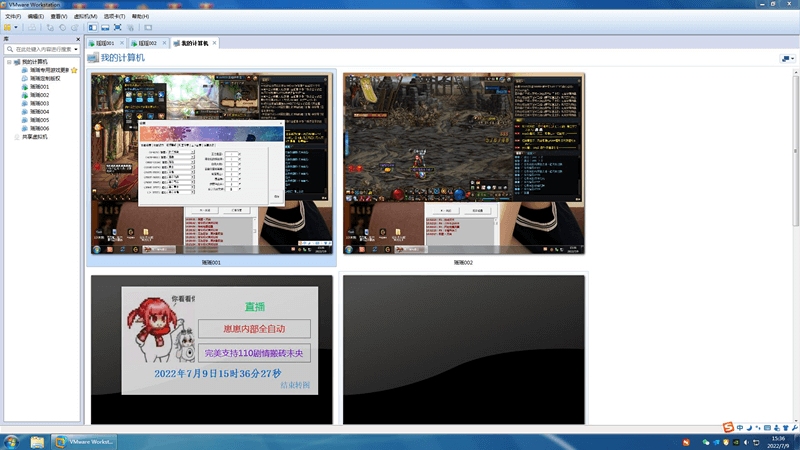Click the 002 label under the thumbnail

pyautogui.click(x=463, y=262)
